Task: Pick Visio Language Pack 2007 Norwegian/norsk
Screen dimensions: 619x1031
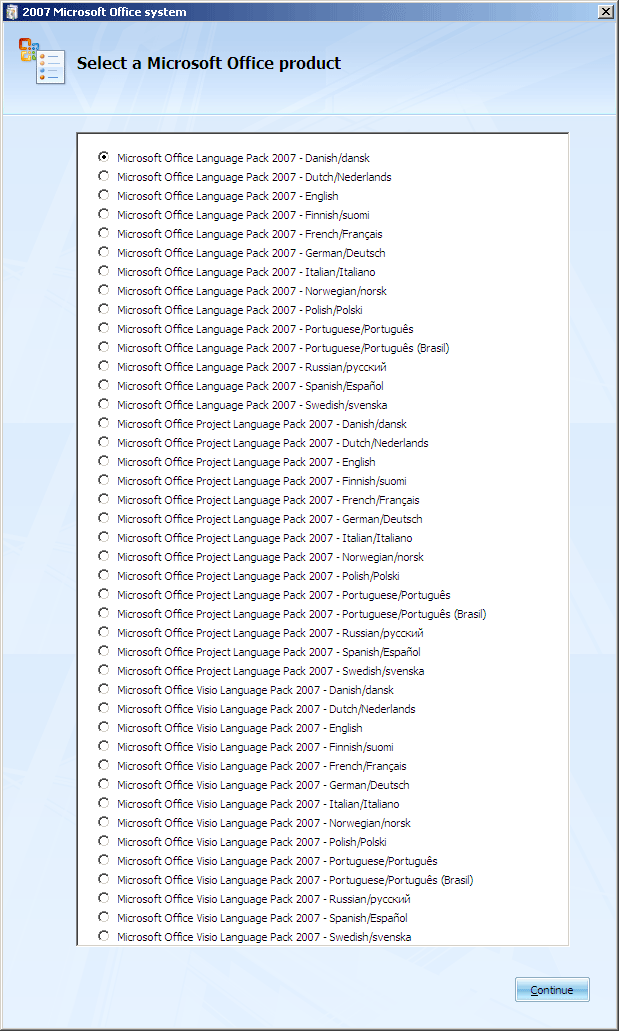Action: tap(103, 823)
